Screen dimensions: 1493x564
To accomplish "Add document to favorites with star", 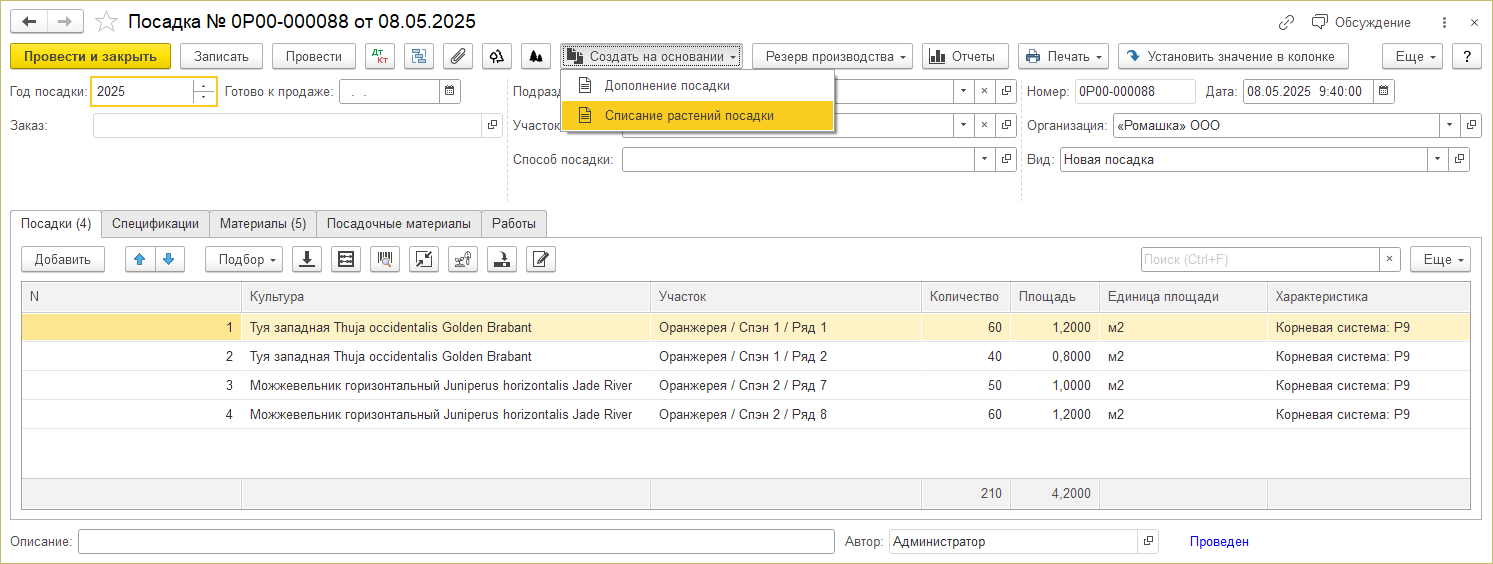I will [x=106, y=21].
